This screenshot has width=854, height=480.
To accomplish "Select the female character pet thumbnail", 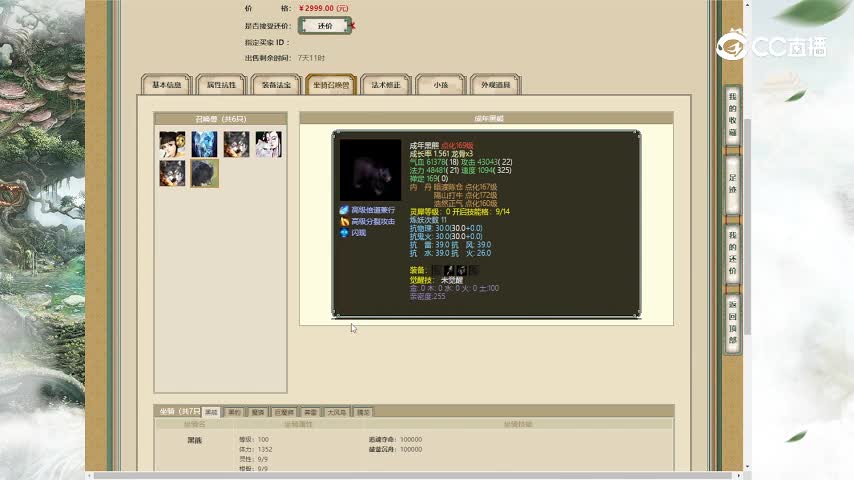I will 172,144.
